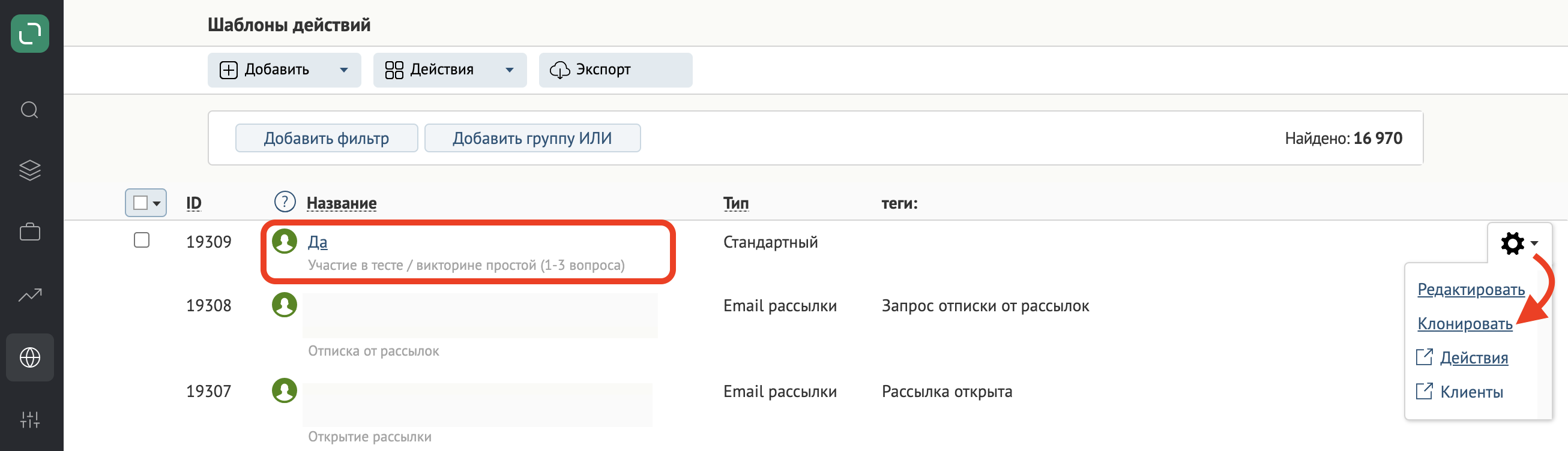Click ID cell 19308
The image size is (1568, 451).
[208, 306]
